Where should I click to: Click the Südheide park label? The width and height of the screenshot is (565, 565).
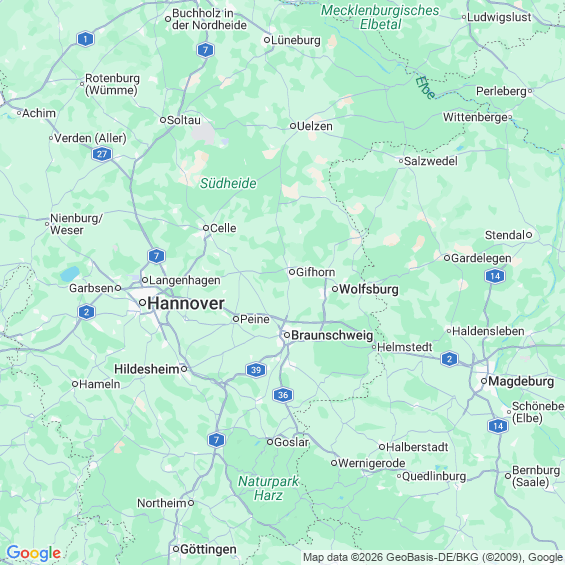[228, 183]
